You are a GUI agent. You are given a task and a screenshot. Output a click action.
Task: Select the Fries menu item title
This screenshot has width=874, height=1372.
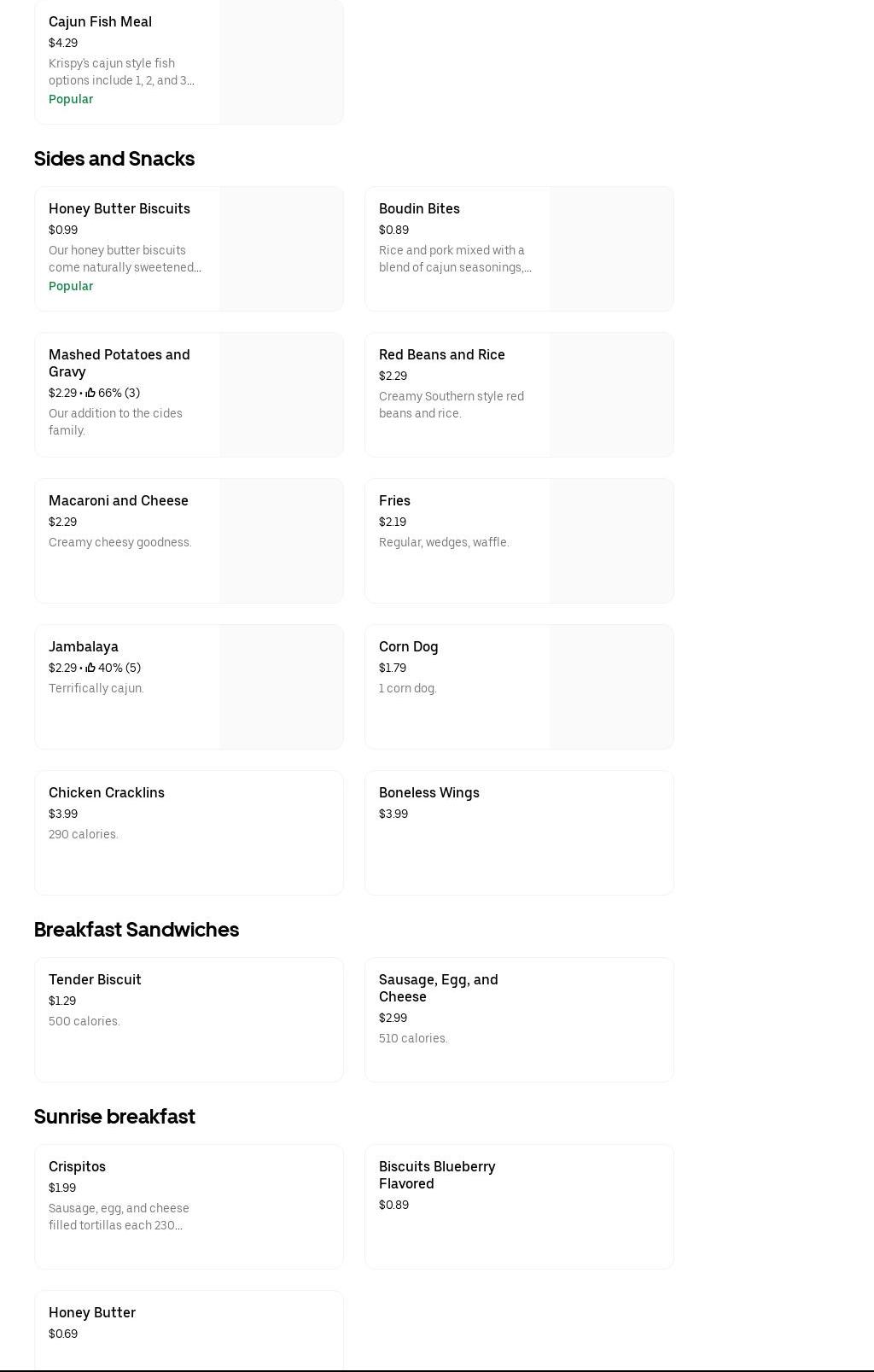click(394, 501)
